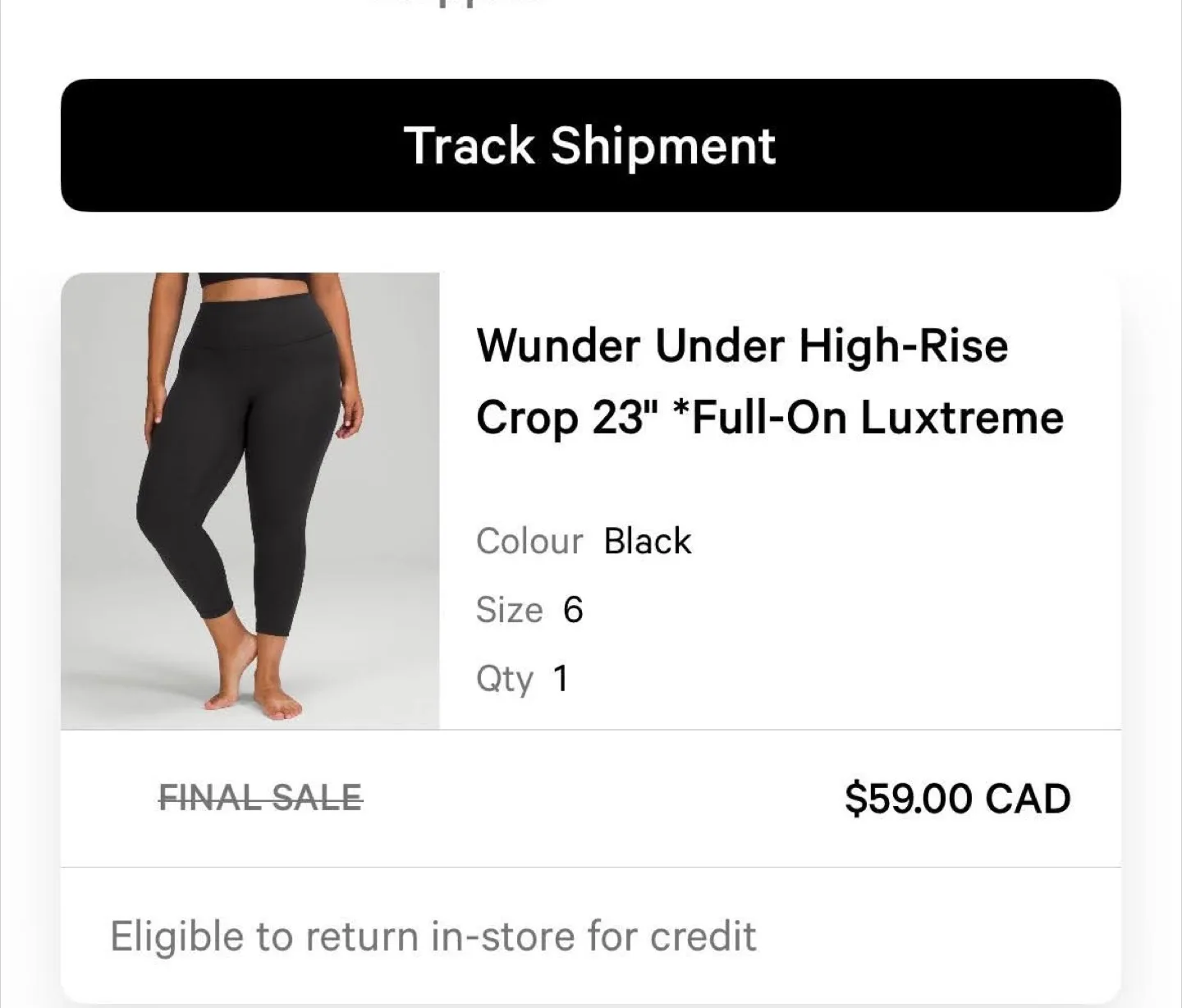The width and height of the screenshot is (1182, 1008).
Task: Tap 'Eligible to return in-store for credit'
Action: tap(433, 937)
